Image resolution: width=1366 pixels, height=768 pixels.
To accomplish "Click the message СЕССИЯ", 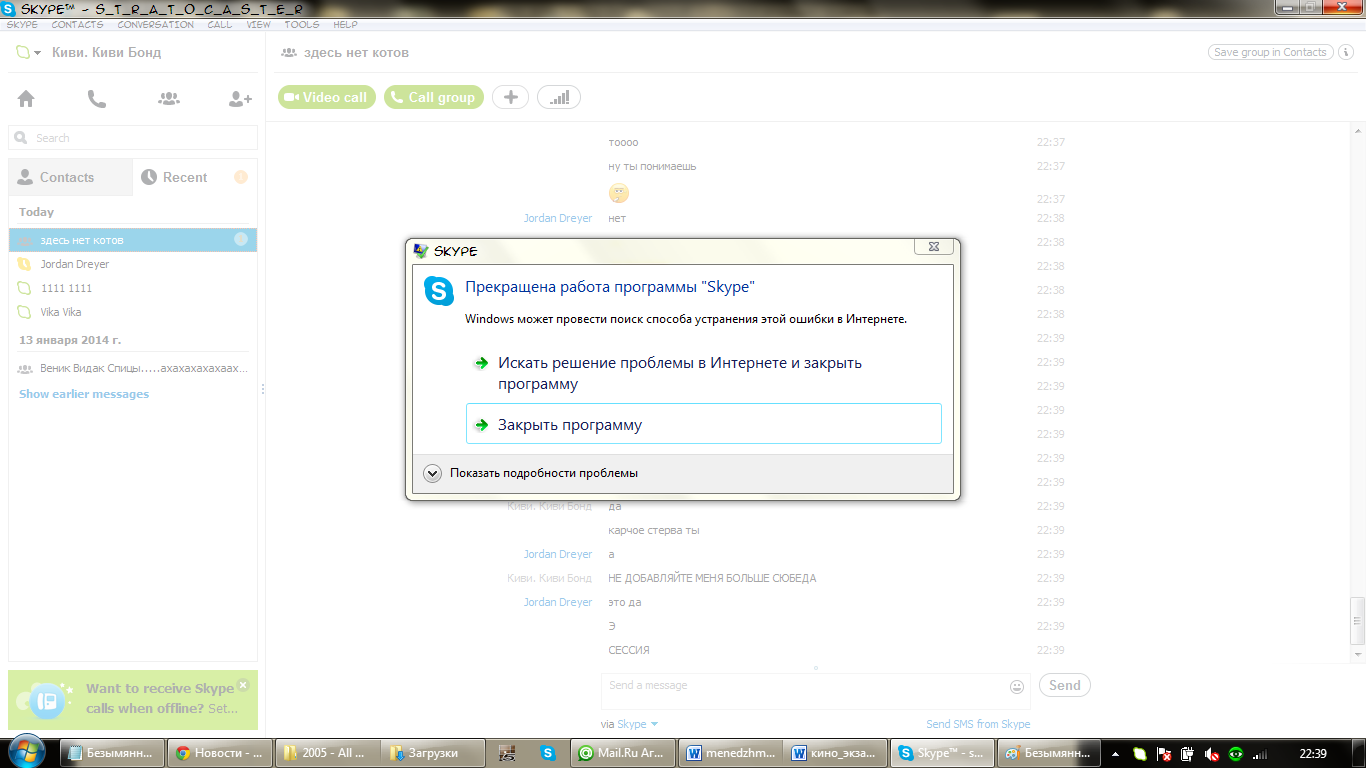I will click(629, 650).
